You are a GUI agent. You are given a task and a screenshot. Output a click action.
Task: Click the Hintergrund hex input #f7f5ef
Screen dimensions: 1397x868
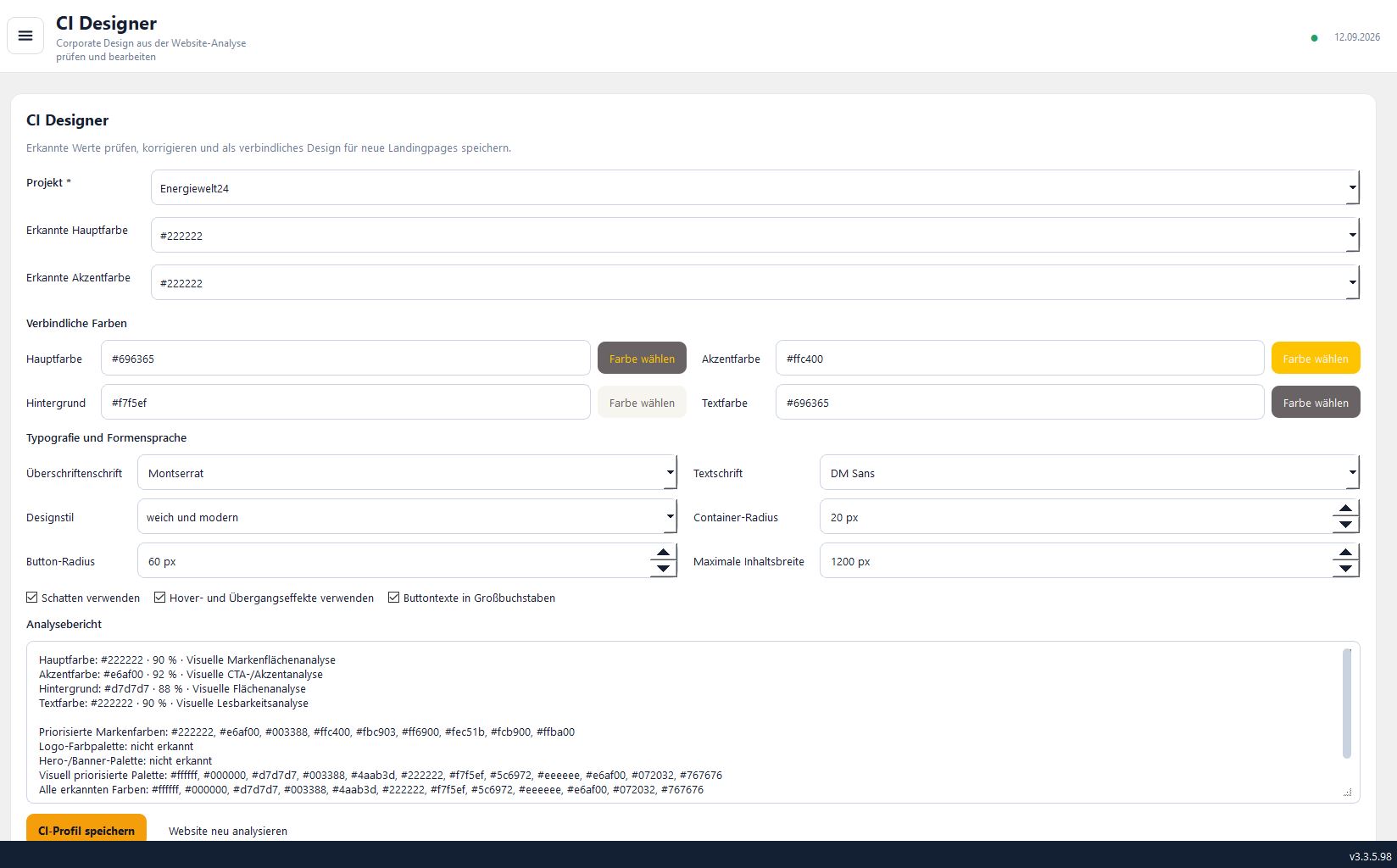[x=346, y=402]
